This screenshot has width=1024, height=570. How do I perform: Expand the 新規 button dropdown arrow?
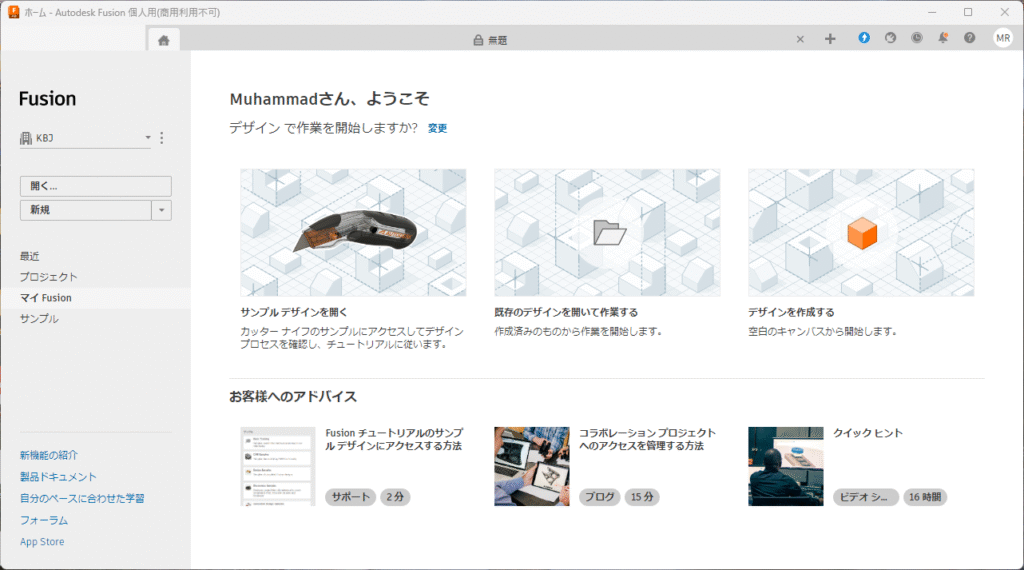pyautogui.click(x=162, y=210)
